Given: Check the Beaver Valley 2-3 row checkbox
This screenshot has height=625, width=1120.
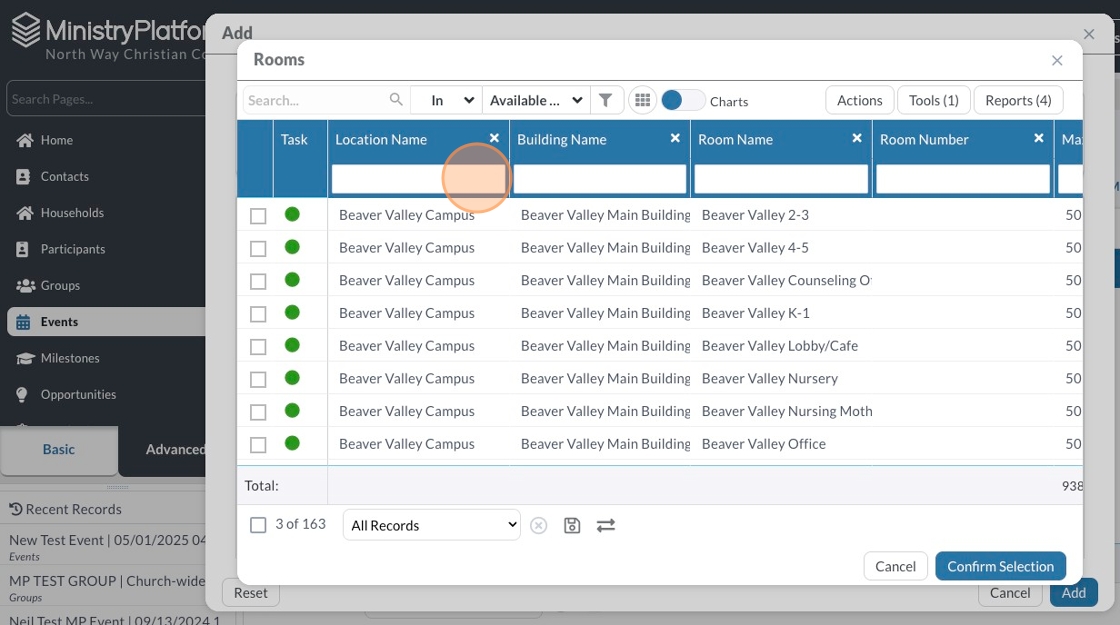Looking at the screenshot, I should (x=258, y=216).
